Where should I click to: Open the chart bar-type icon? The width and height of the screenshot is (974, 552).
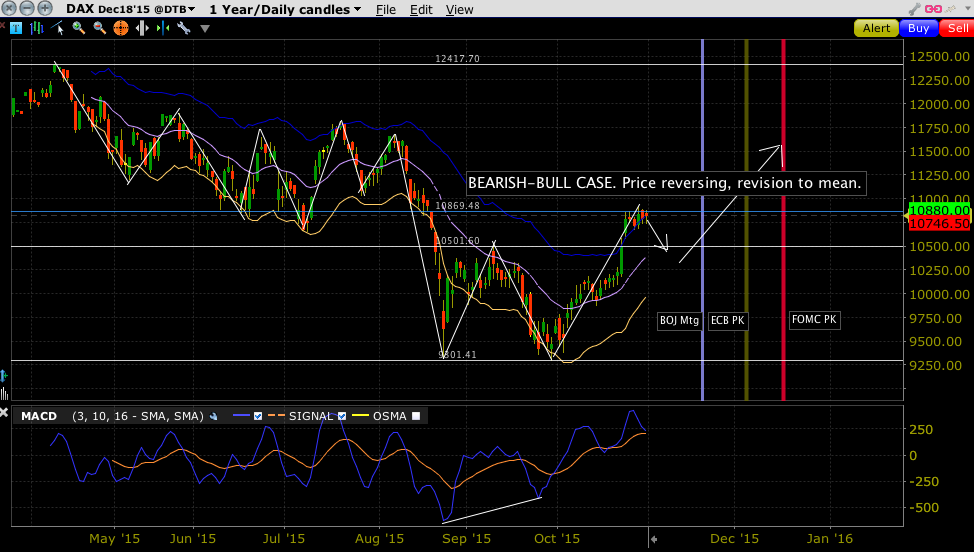pyautogui.click(x=37, y=28)
